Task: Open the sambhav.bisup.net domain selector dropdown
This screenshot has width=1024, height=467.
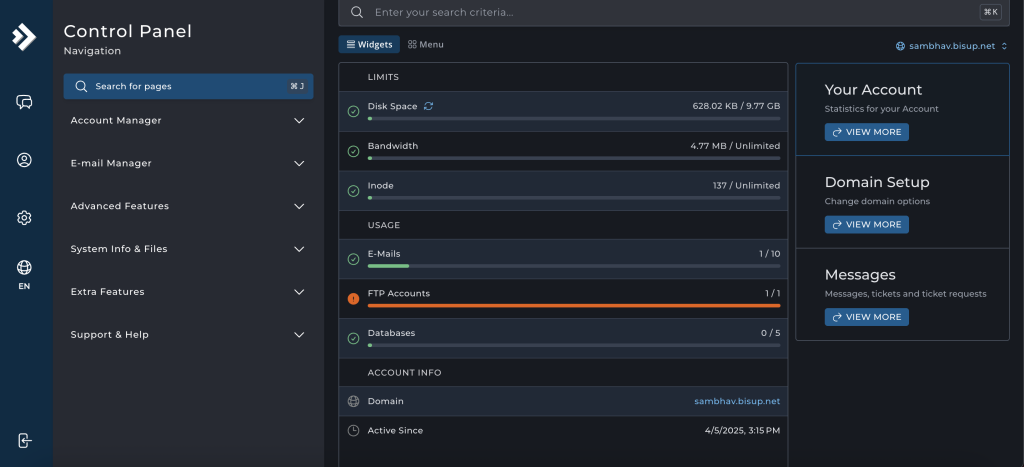Action: [951, 46]
